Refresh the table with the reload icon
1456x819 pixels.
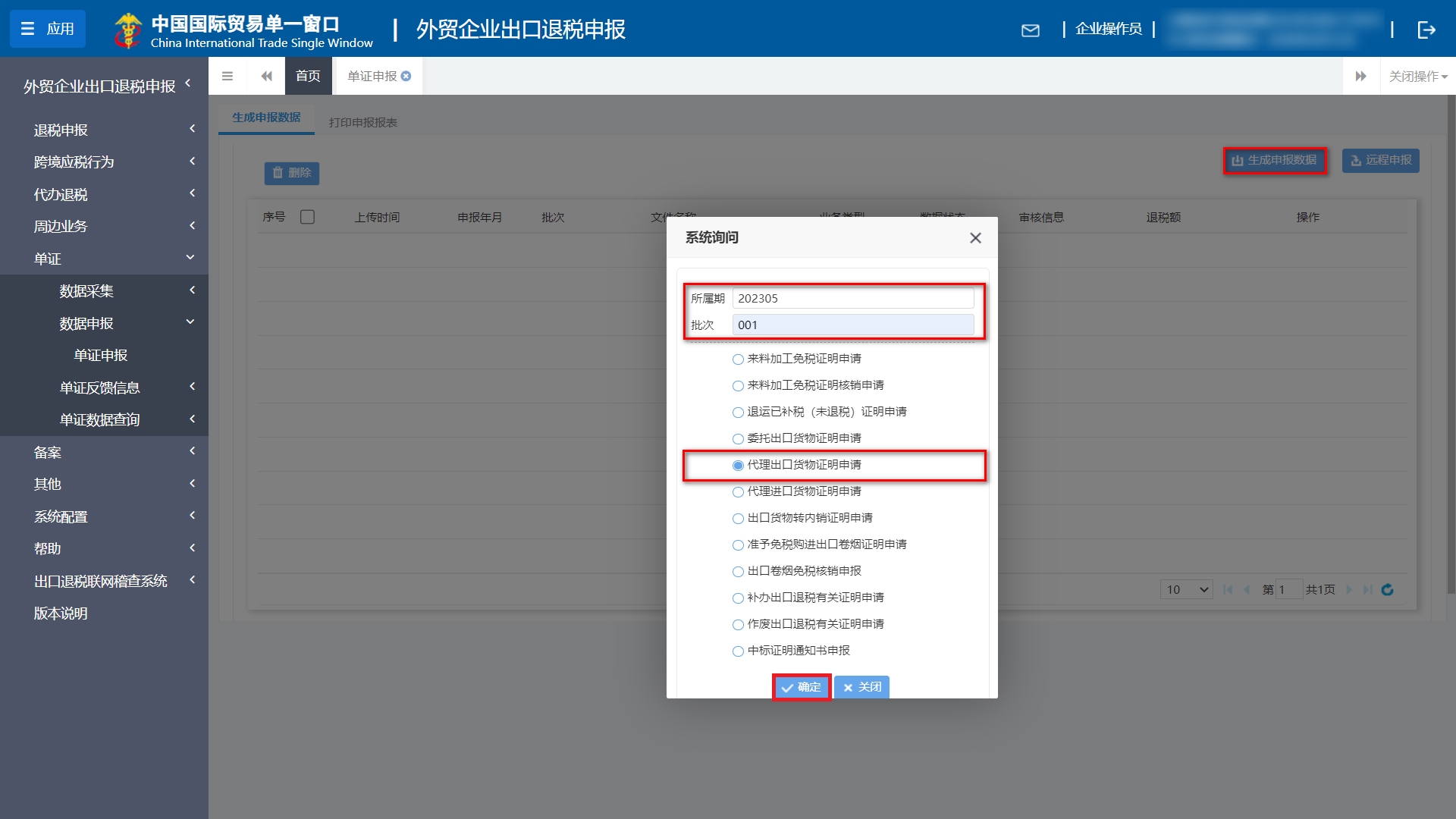[x=1388, y=589]
